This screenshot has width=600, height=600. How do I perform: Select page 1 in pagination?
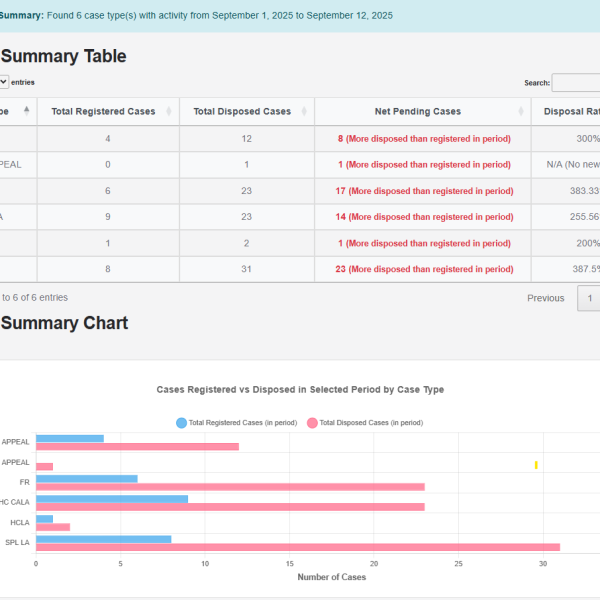(x=590, y=298)
